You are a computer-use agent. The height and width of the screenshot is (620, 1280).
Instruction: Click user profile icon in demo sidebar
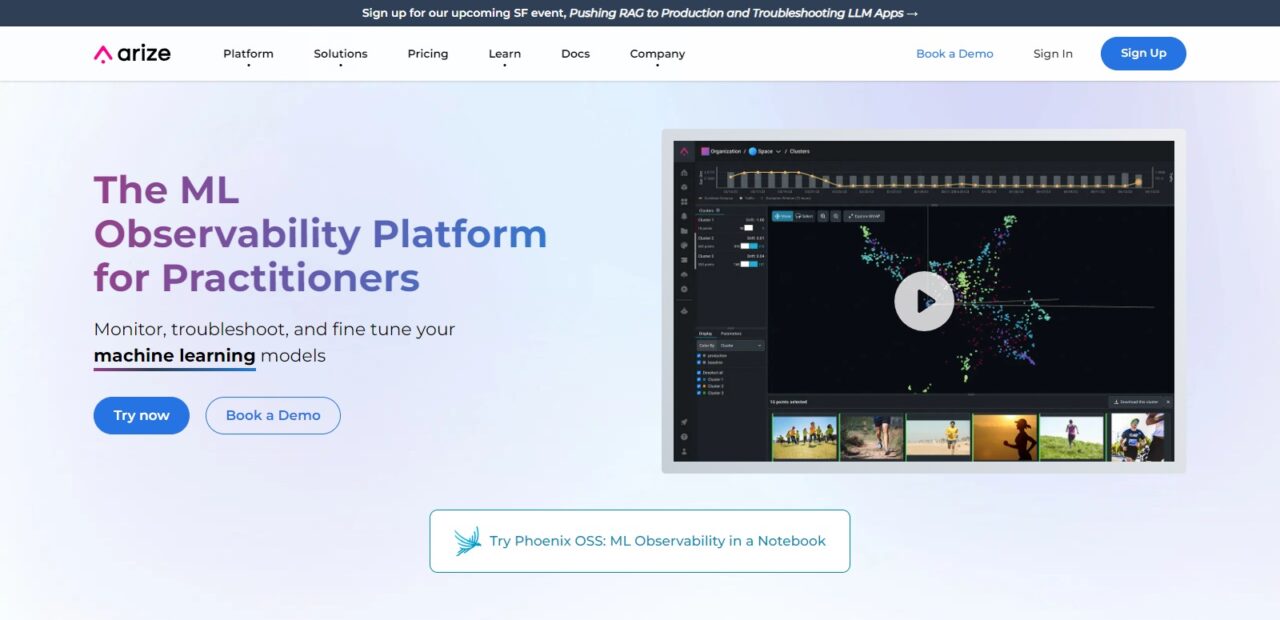(684, 451)
